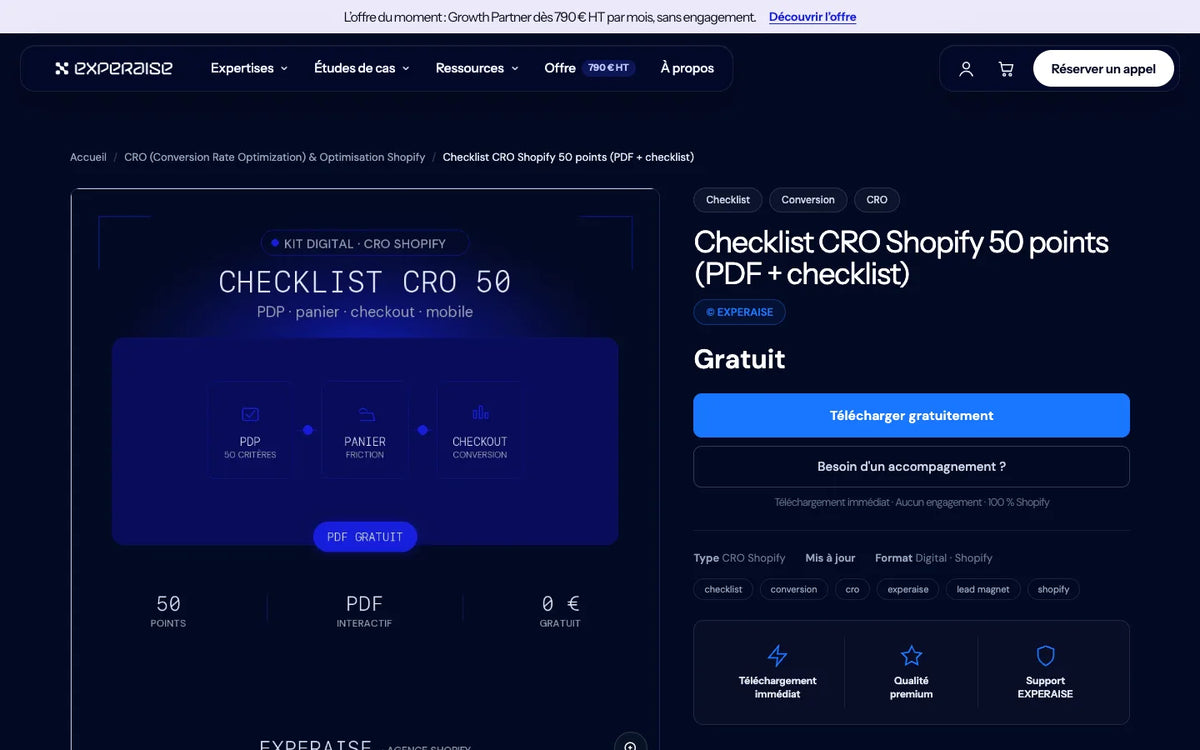The height and width of the screenshot is (750, 1200).
Task: Open the user account icon
Action: (x=966, y=69)
